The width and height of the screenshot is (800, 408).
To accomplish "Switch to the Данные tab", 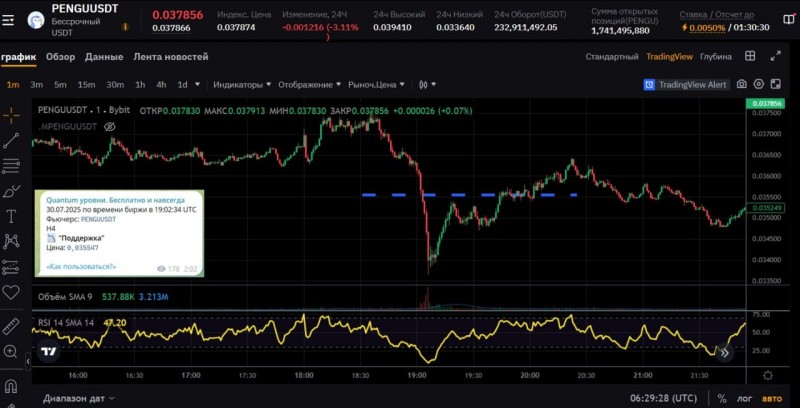I will [x=104, y=57].
